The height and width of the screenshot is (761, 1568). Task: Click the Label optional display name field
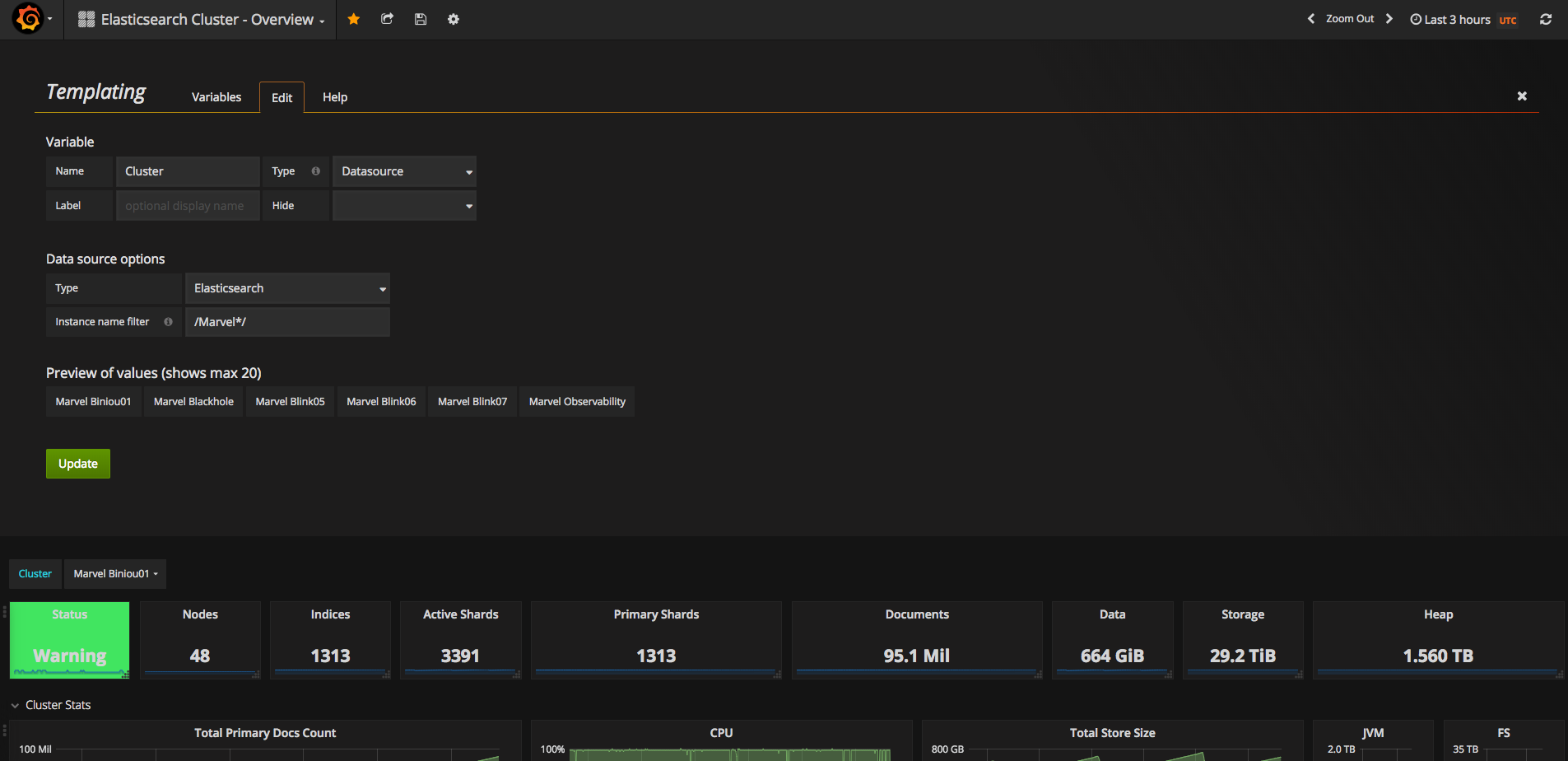click(188, 206)
